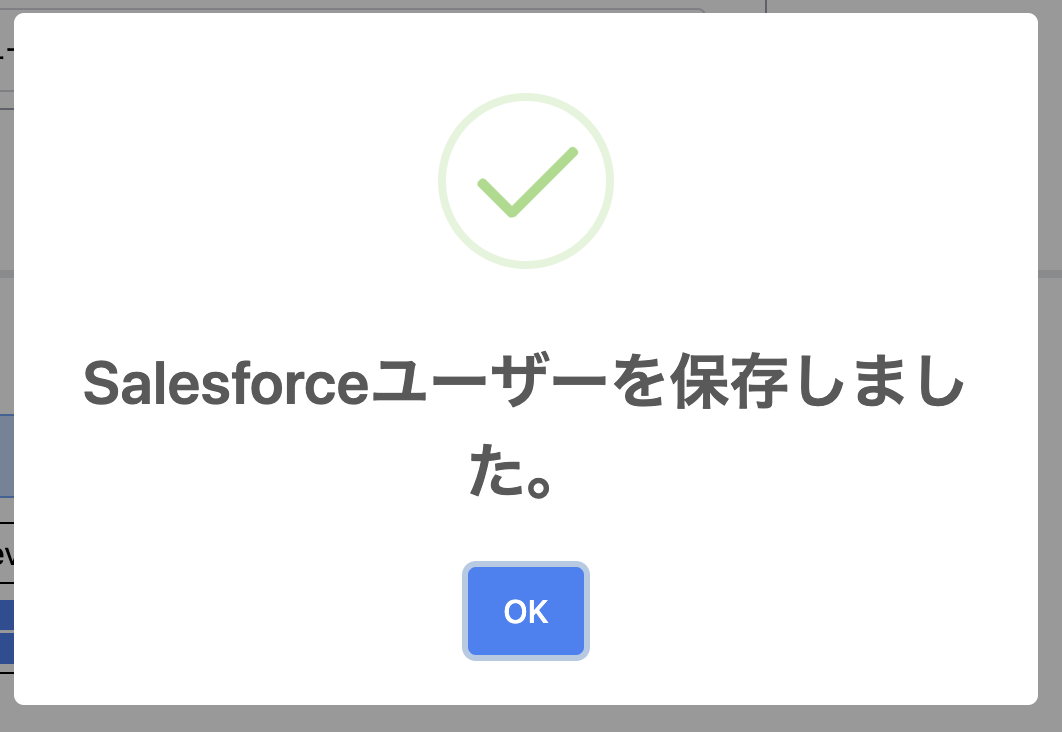
Task: Select the lower dark blue row at left edge
Action: coord(6,648)
